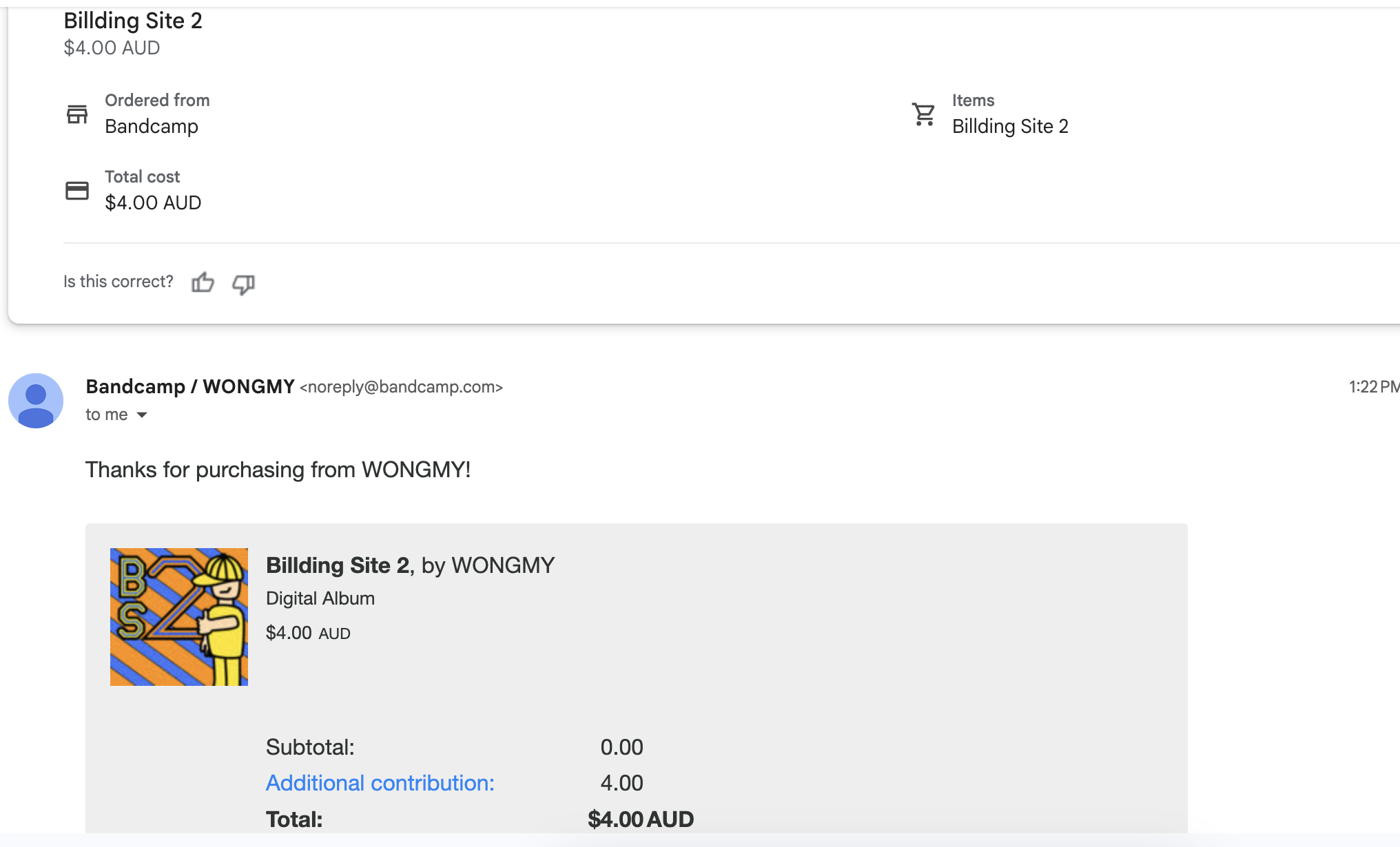Click the 'Additional contribution:' link
The height and width of the screenshot is (847, 1400).
coord(380,783)
